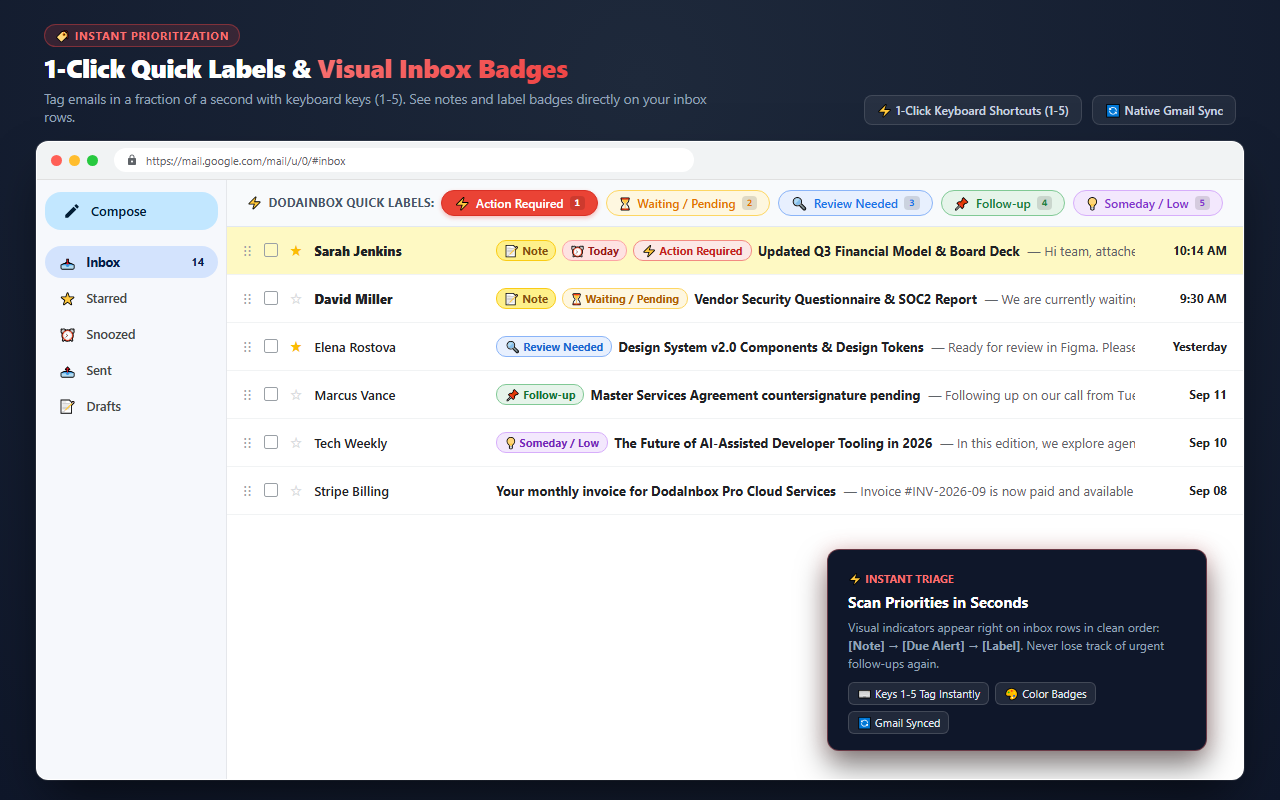Unstar the Elena Rostova email

[296, 347]
